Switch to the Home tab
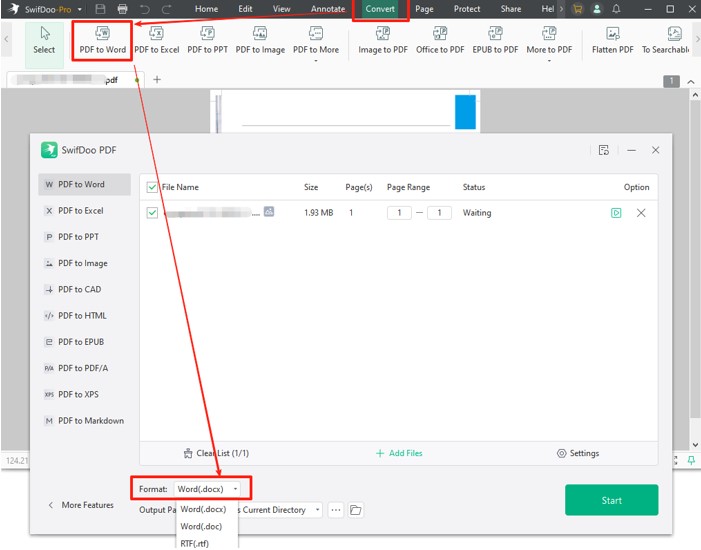701x550 pixels. coord(206,9)
